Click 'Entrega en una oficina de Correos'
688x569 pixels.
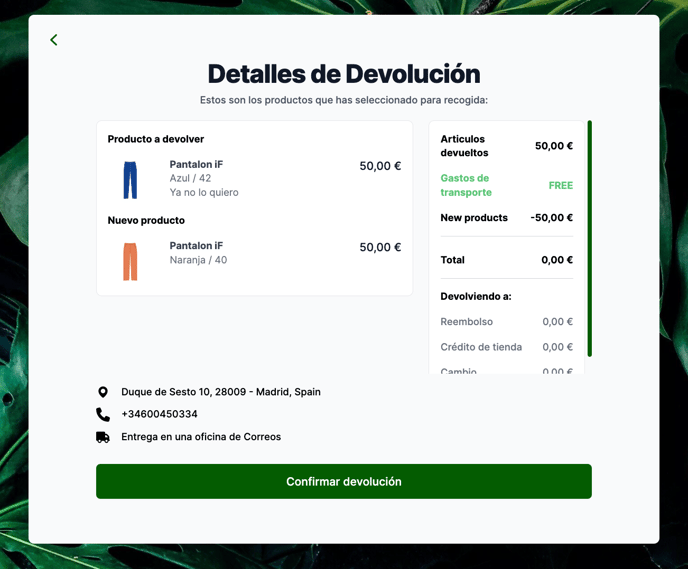[201, 437]
